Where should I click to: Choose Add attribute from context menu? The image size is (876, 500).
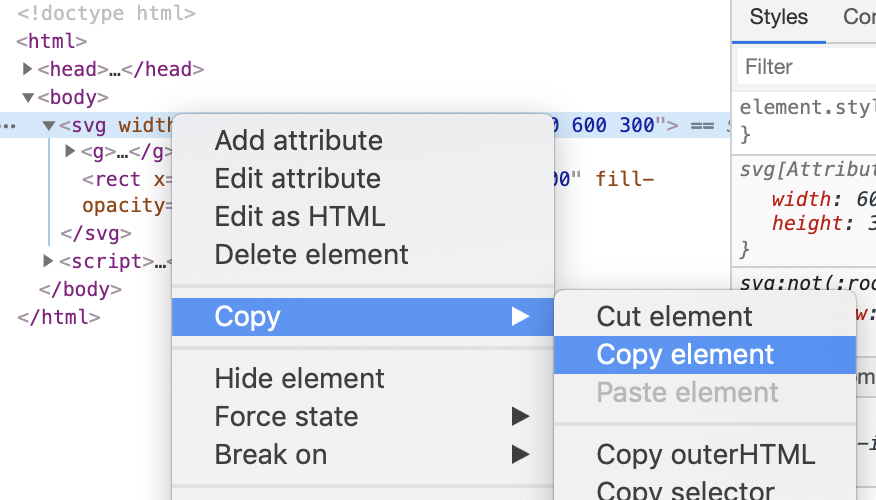[298, 141]
